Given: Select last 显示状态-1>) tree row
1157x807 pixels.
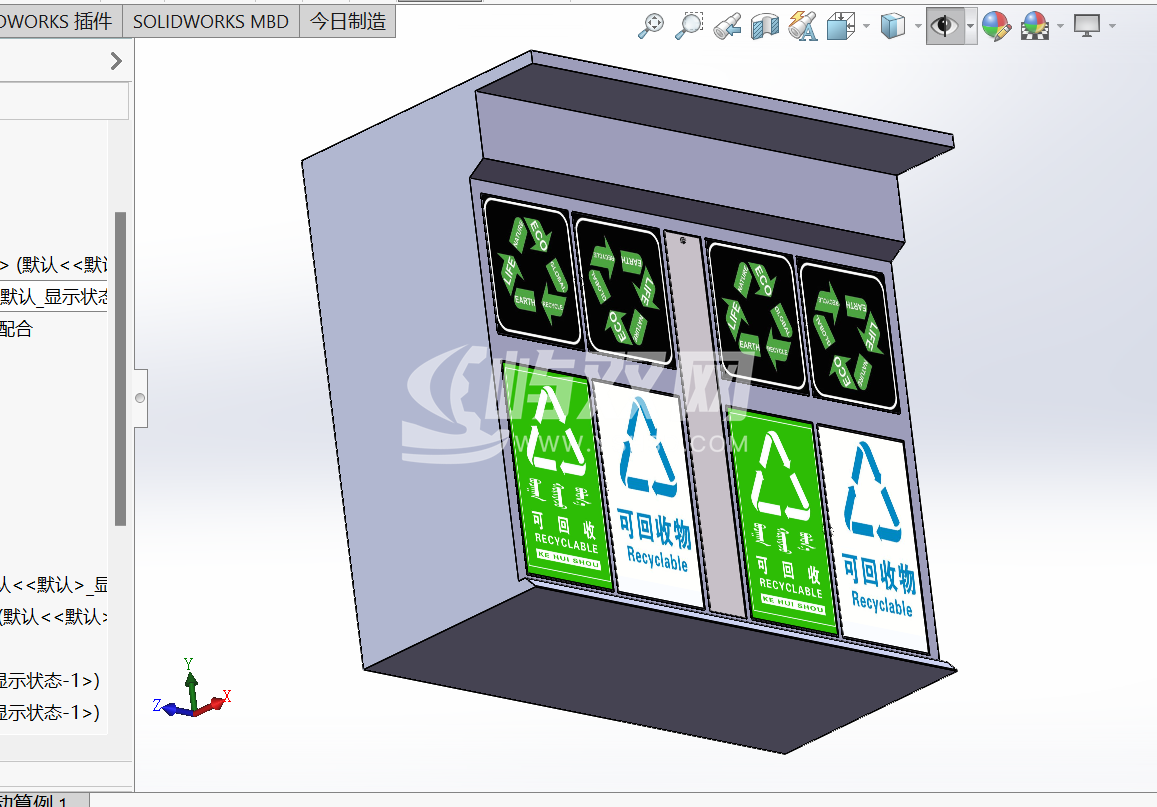Looking at the screenshot, I should (x=50, y=712).
